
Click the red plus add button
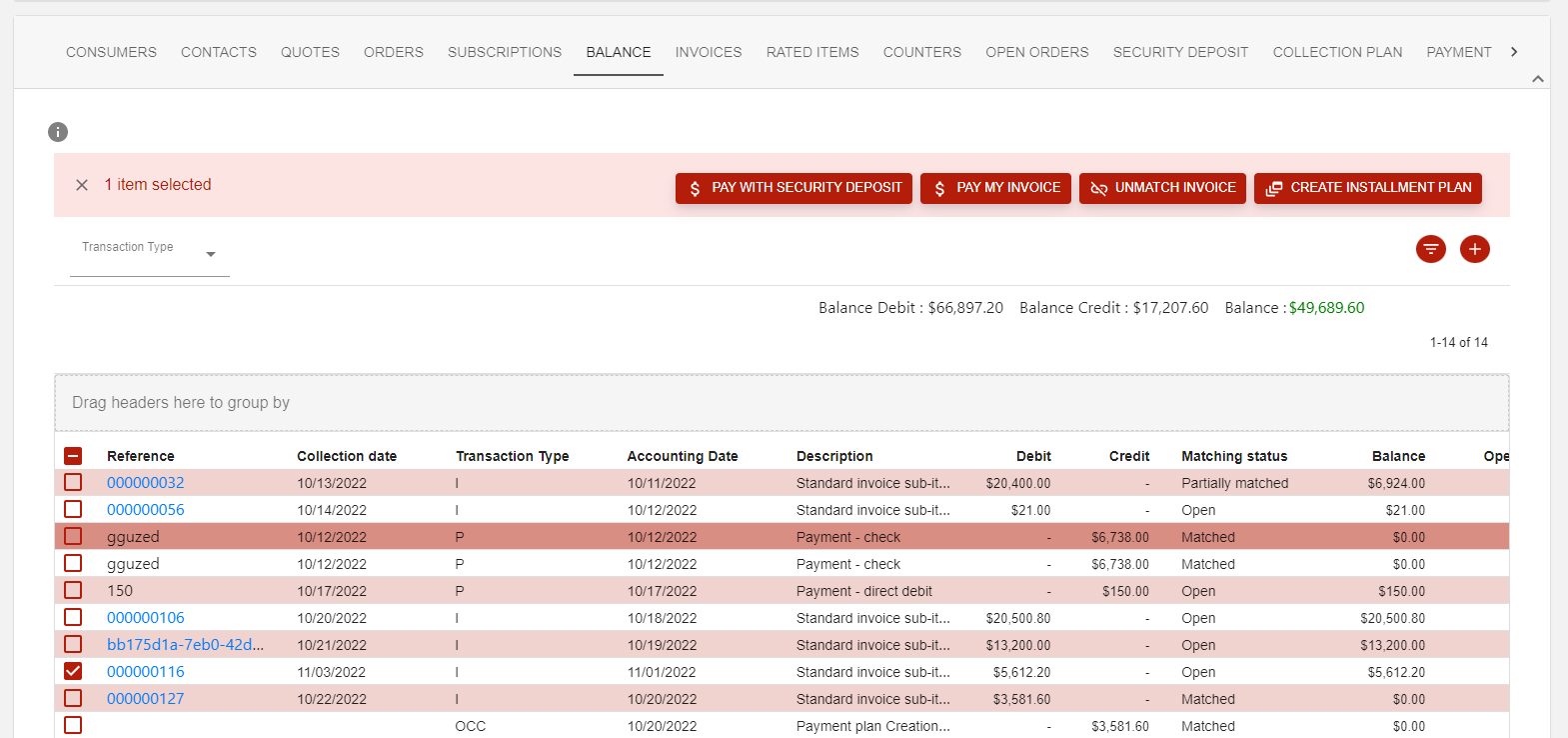1474,249
